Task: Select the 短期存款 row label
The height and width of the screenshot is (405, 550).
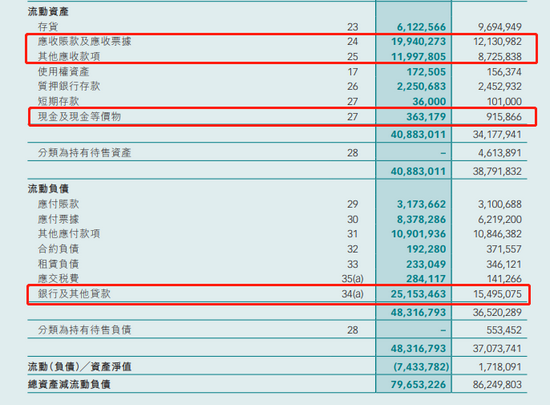Action: pyautogui.click(x=58, y=101)
